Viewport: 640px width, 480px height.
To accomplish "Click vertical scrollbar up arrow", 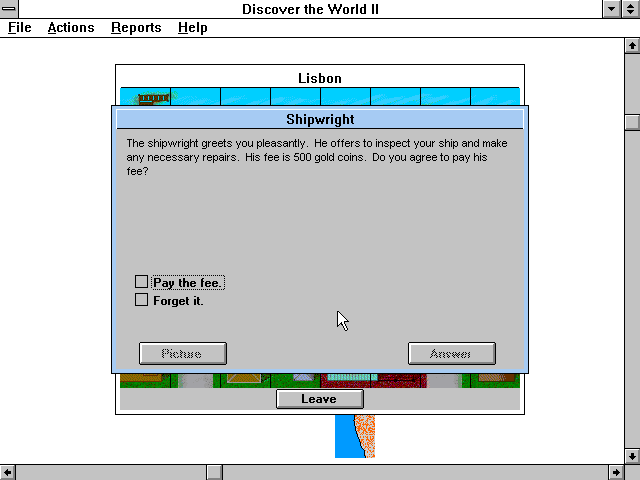I will click(632, 45).
